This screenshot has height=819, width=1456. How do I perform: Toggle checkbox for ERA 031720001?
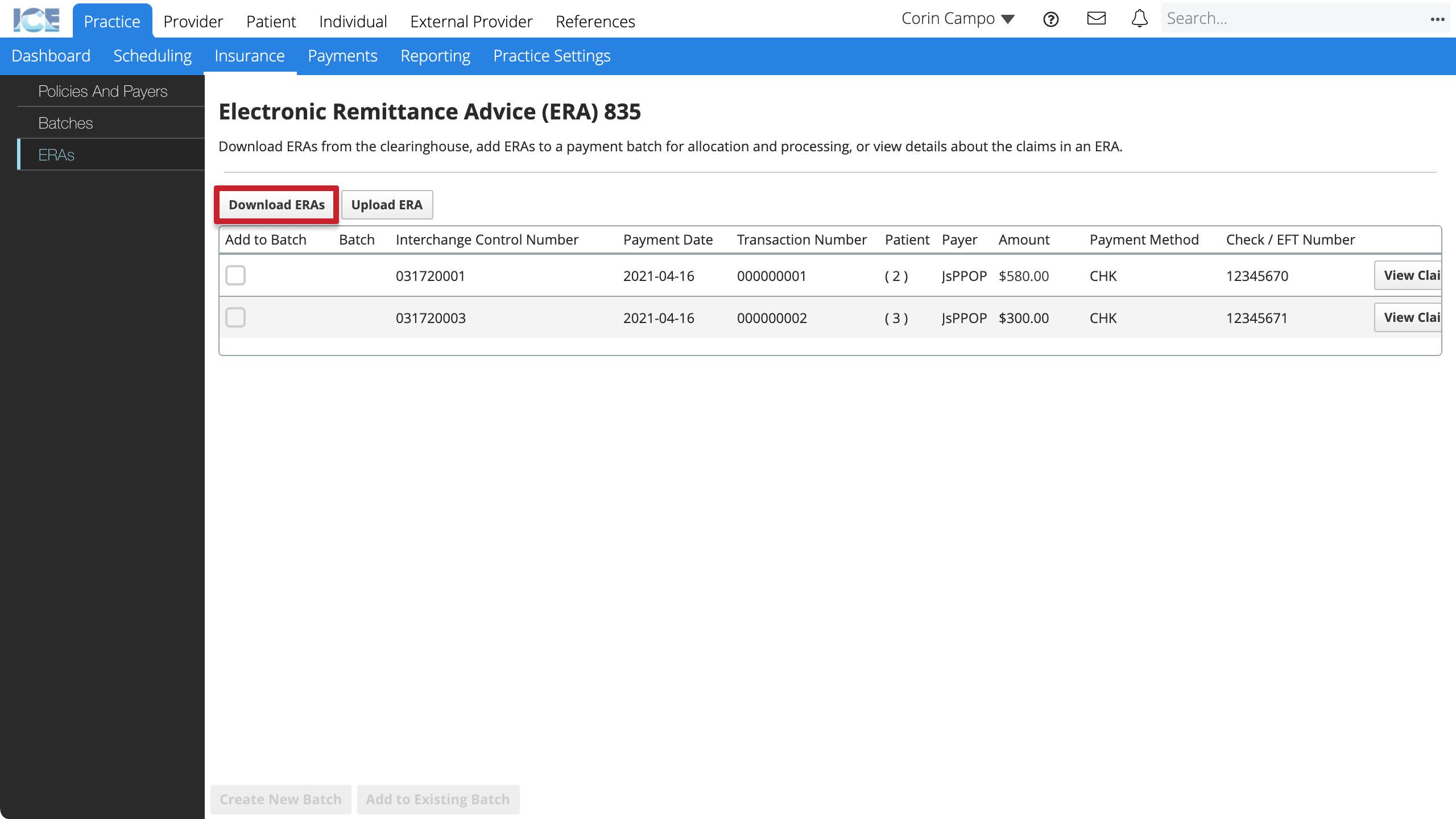(x=236, y=276)
